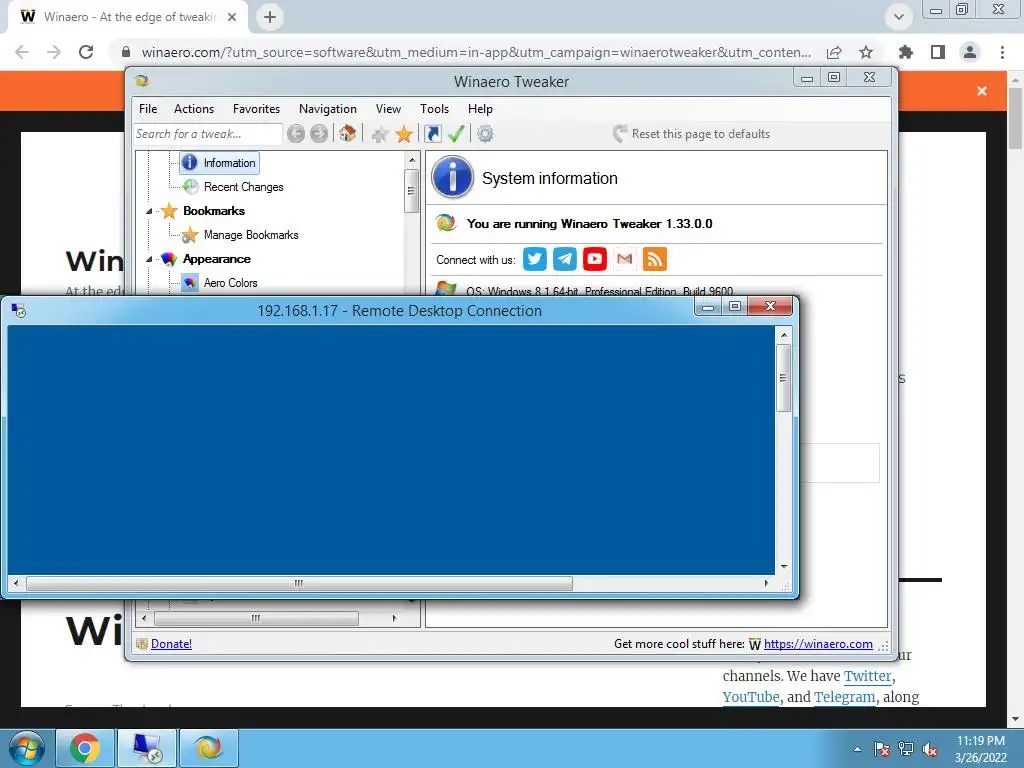Click Tweaker tree horizontal scrollbar thumb
The width and height of the screenshot is (1024, 768).
256,618
